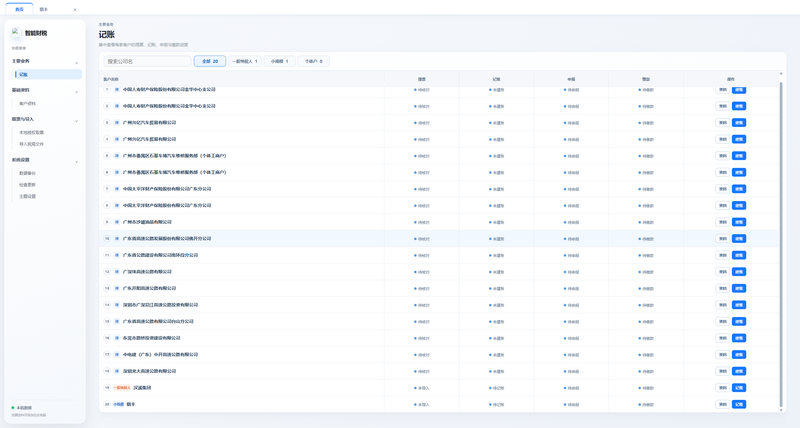
Task: Click the 客户名称 column header
Action: [x=111, y=79]
